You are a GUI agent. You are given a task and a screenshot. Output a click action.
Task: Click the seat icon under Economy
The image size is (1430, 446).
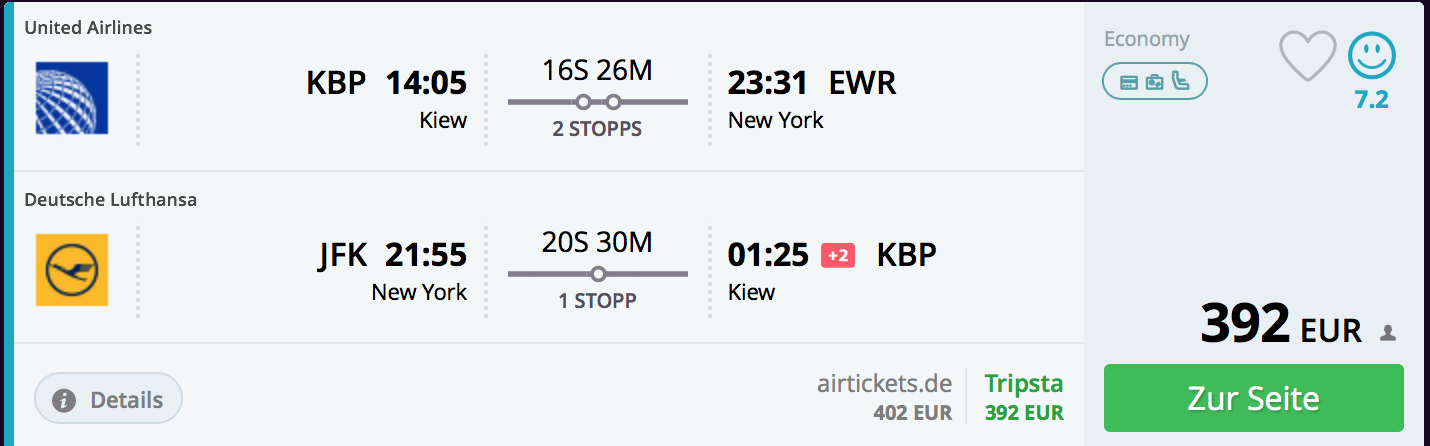coord(1181,81)
